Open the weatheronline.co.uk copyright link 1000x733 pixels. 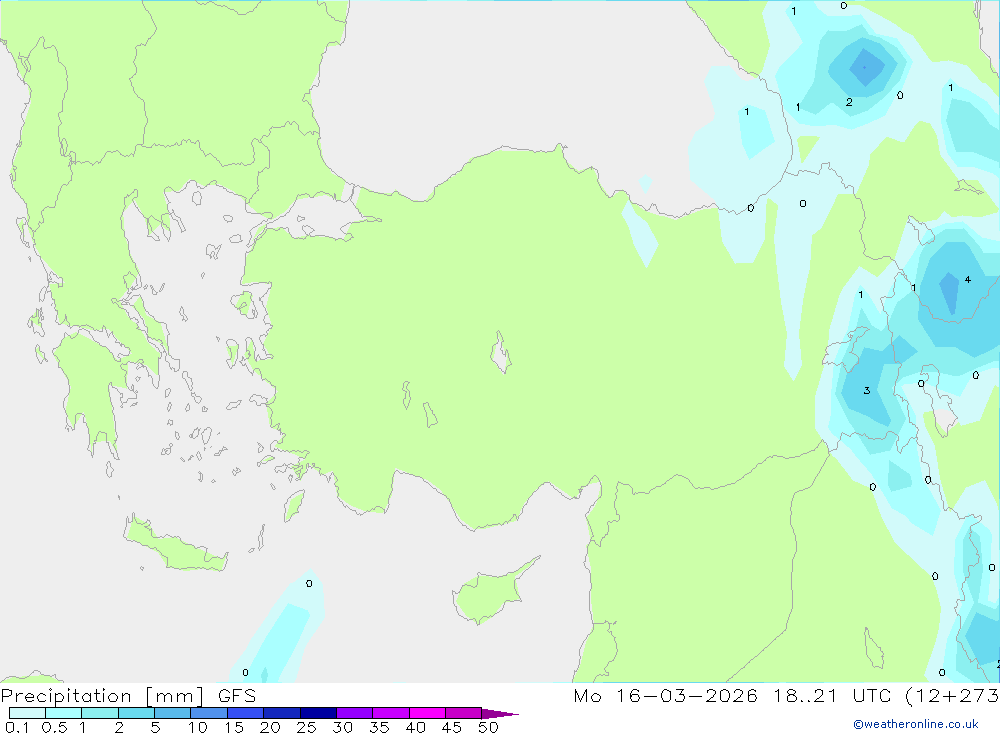tap(916, 724)
